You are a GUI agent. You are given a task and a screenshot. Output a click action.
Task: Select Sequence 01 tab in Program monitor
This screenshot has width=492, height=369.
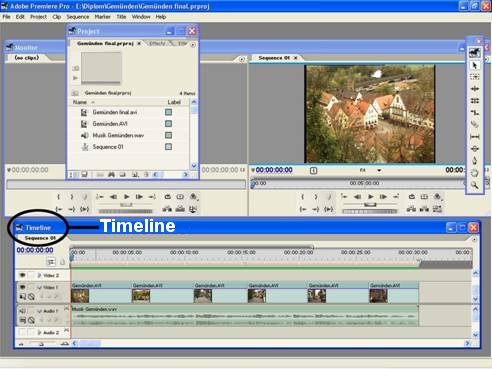[x=274, y=58]
